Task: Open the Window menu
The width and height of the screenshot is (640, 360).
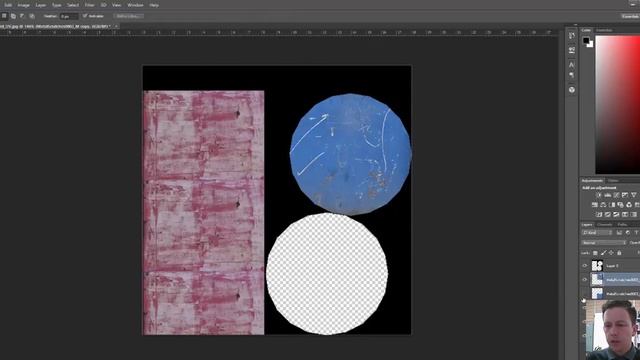Action: pos(136,5)
